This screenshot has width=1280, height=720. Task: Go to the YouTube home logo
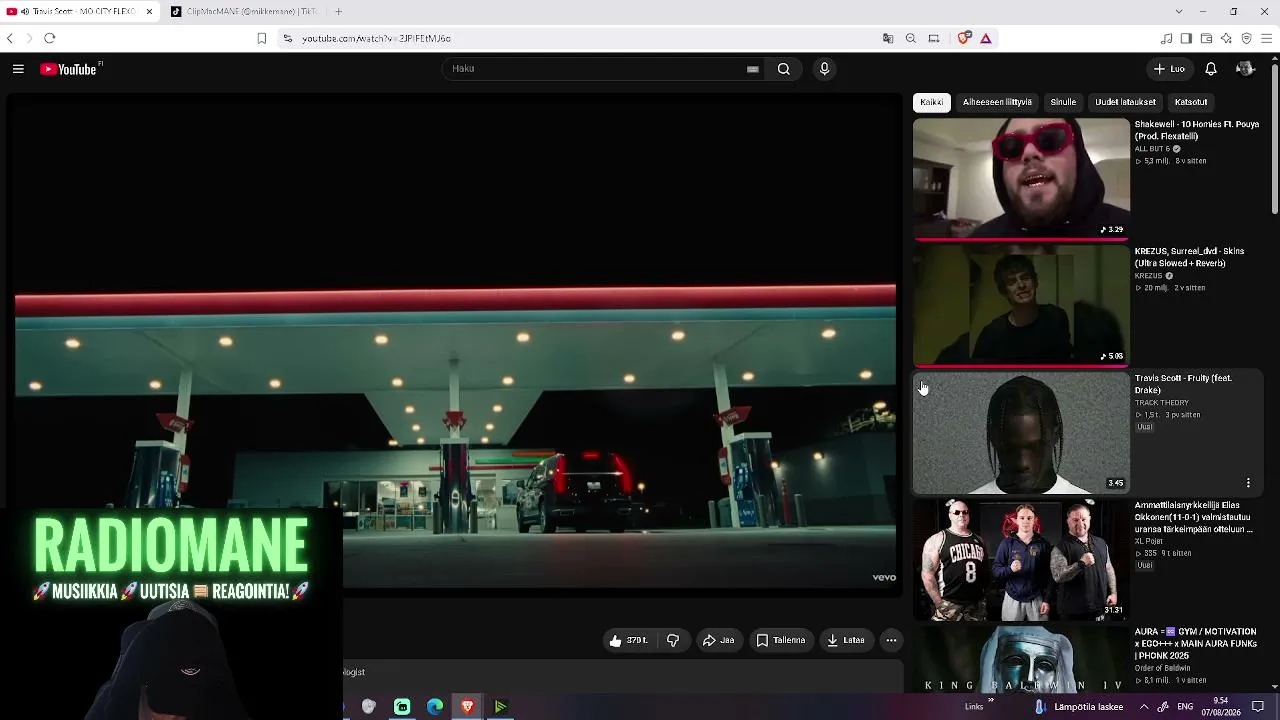click(x=70, y=69)
